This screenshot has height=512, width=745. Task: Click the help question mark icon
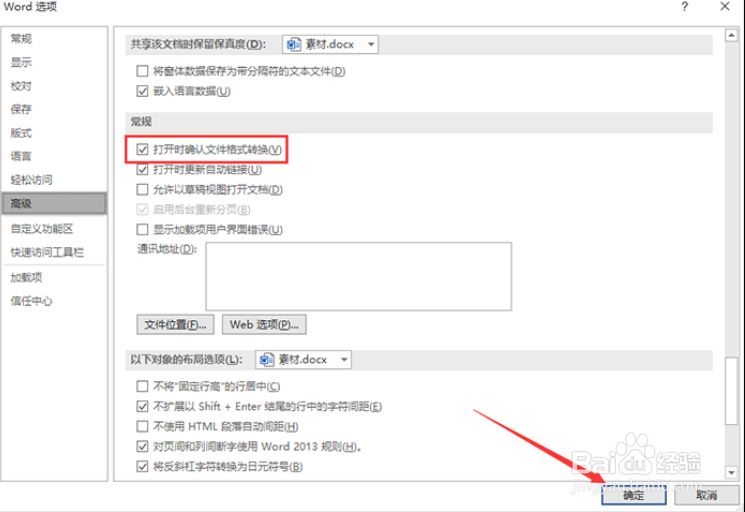[x=685, y=7]
